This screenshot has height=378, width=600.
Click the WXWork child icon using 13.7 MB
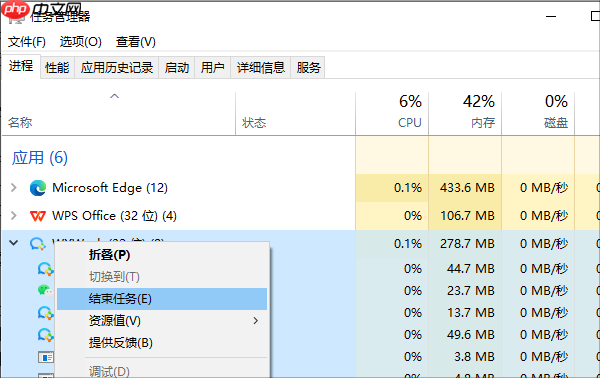(46, 313)
